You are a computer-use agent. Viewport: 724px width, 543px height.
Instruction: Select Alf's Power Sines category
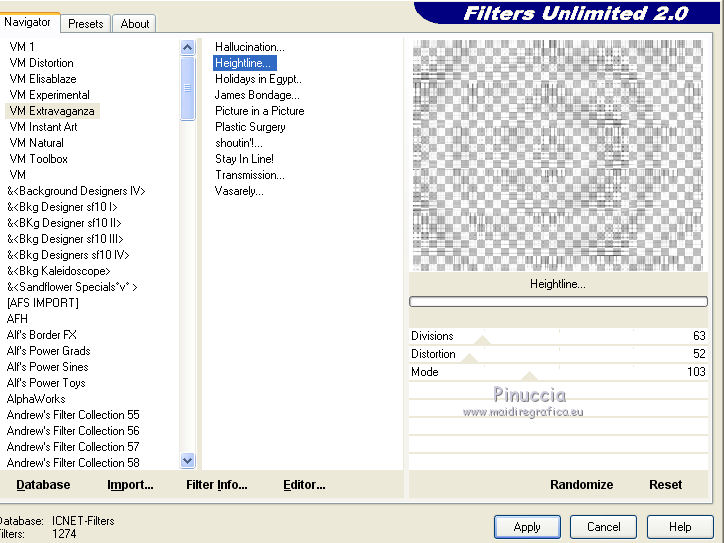pos(48,367)
